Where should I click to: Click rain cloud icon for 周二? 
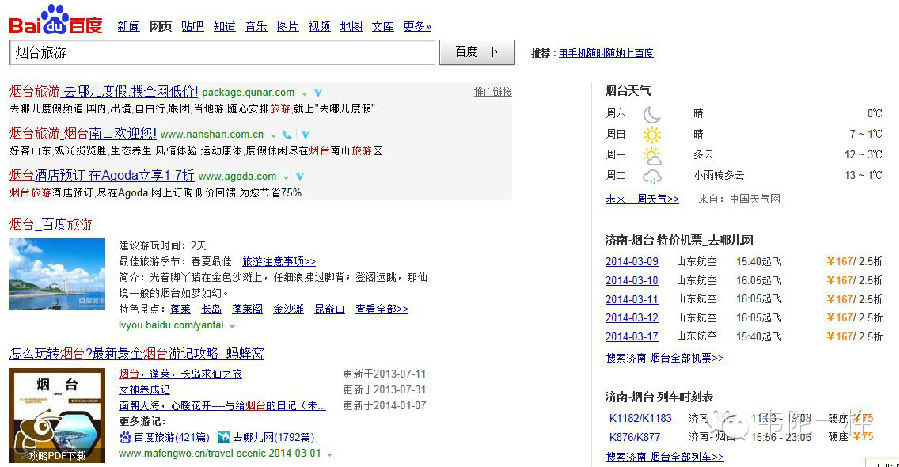coord(652,176)
